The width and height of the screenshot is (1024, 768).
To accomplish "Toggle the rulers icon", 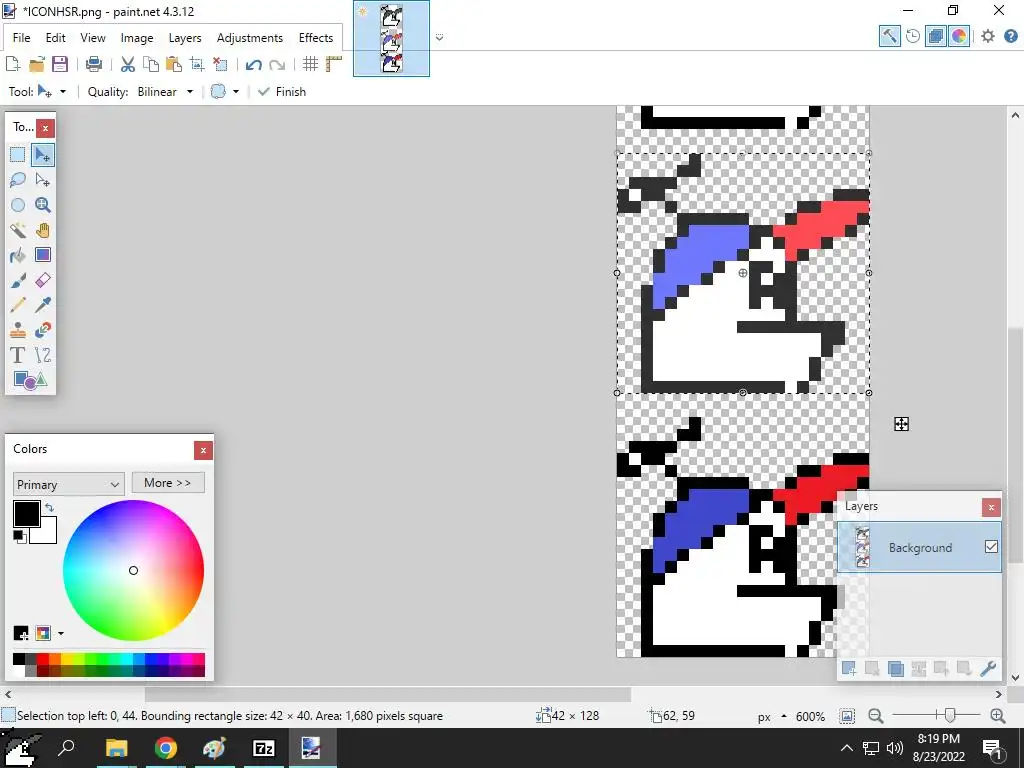I will [334, 64].
